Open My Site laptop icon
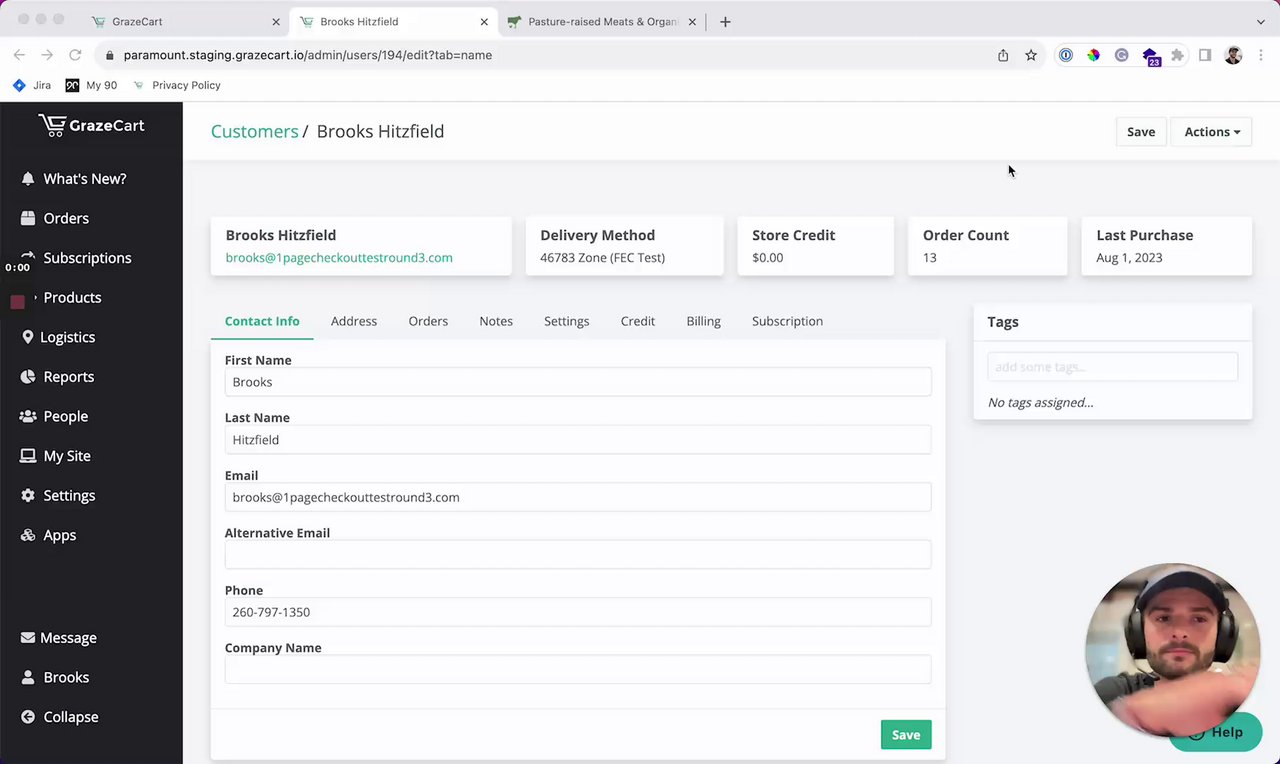The height and width of the screenshot is (764, 1280). click(28, 456)
